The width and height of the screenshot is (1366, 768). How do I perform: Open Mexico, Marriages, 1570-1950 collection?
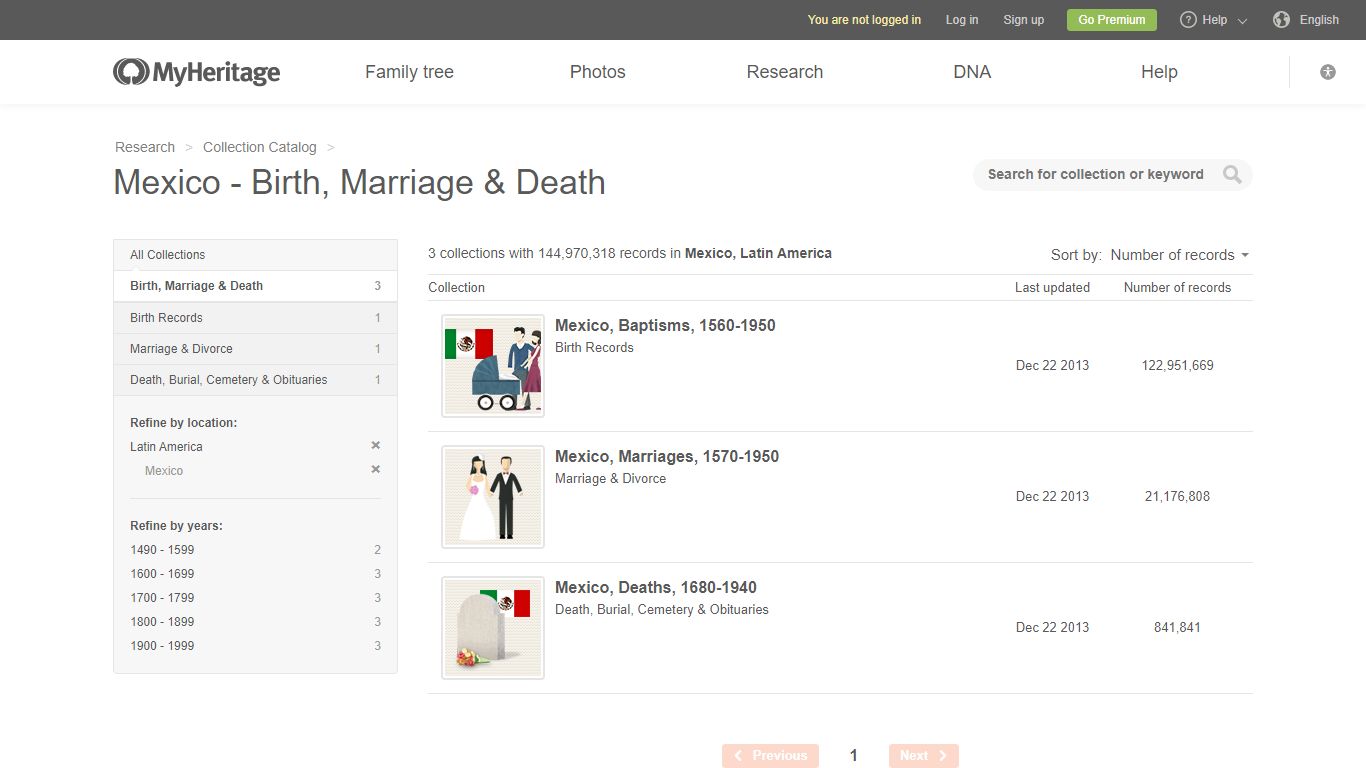(x=667, y=456)
